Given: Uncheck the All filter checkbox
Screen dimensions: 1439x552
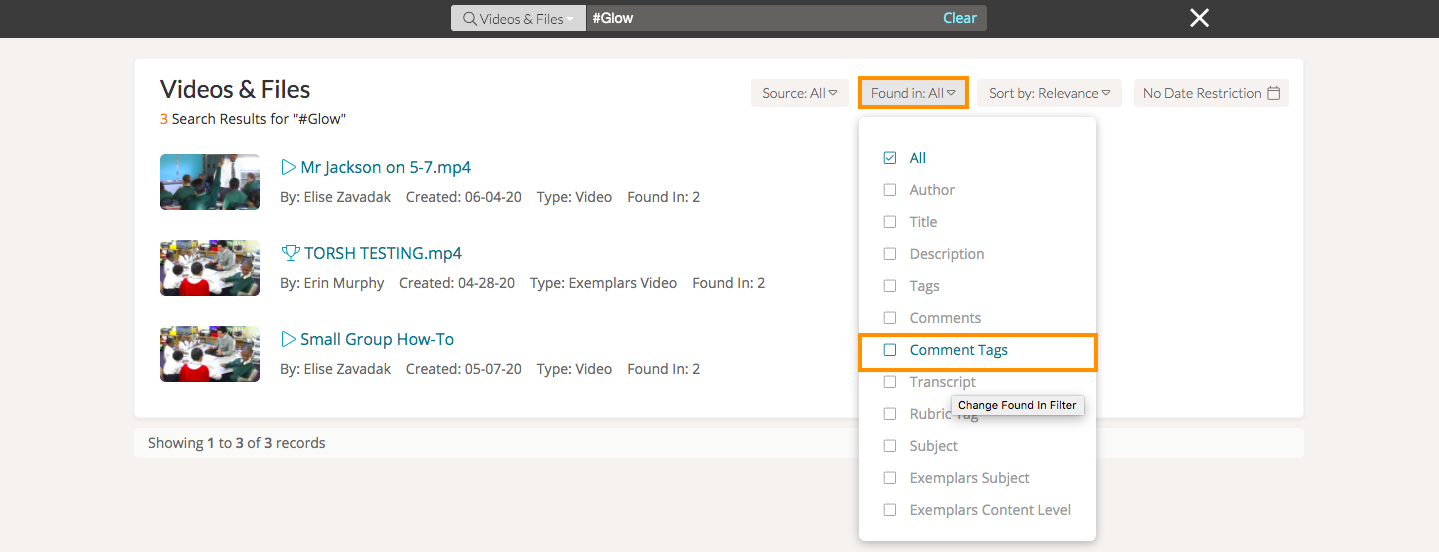Looking at the screenshot, I should [x=890, y=158].
